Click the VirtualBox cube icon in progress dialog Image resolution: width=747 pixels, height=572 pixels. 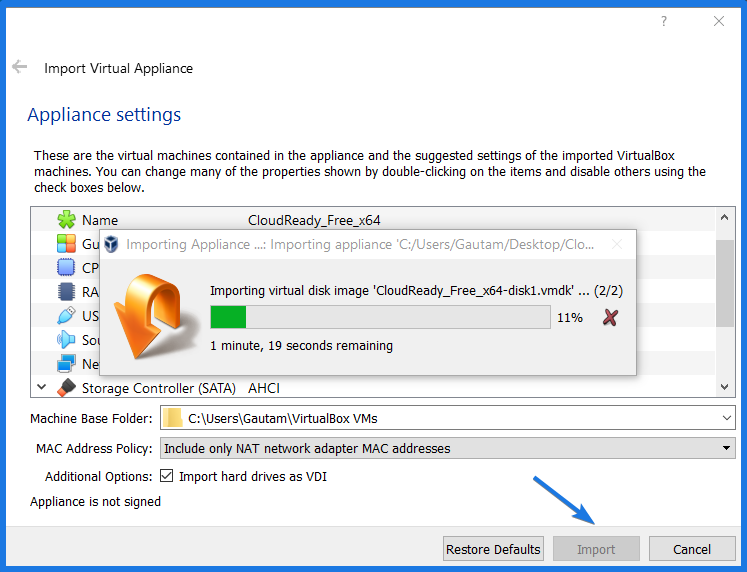[111, 244]
